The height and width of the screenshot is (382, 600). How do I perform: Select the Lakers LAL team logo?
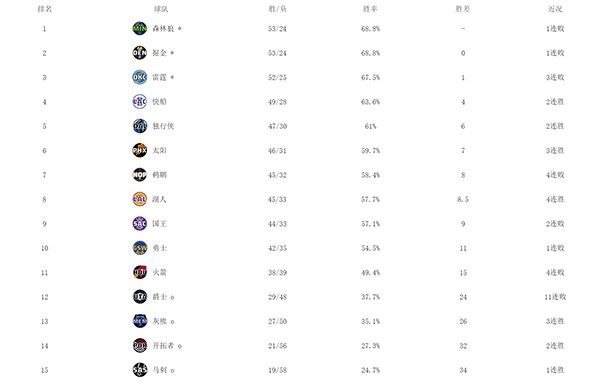click(140, 199)
